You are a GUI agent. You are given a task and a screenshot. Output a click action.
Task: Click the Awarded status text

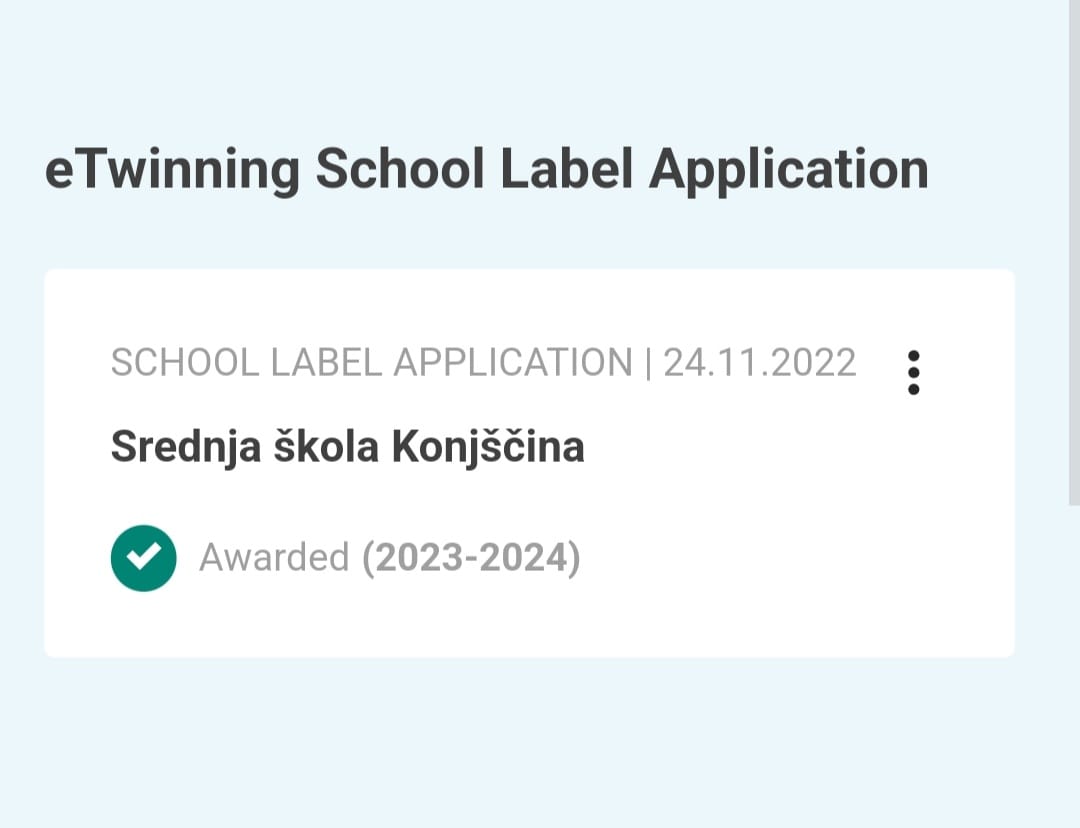coord(274,557)
